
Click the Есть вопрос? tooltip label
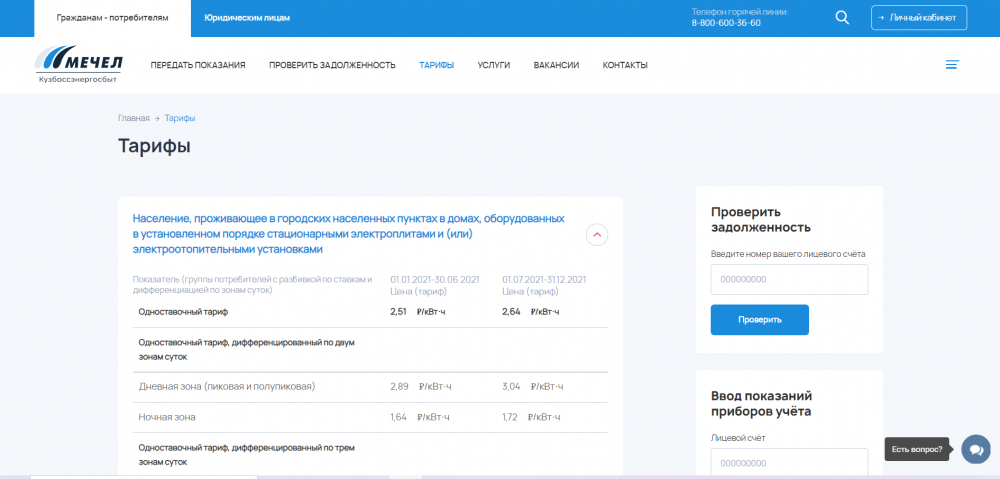[917, 450]
